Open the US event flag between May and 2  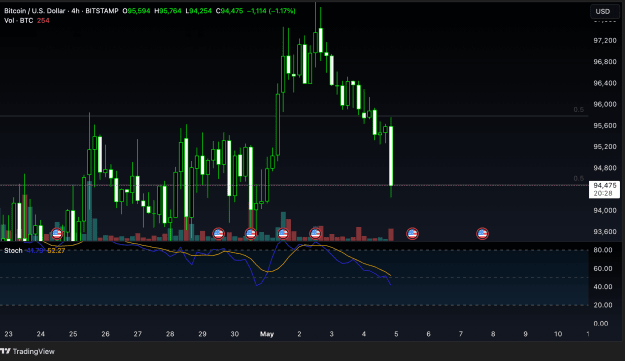pos(283,233)
